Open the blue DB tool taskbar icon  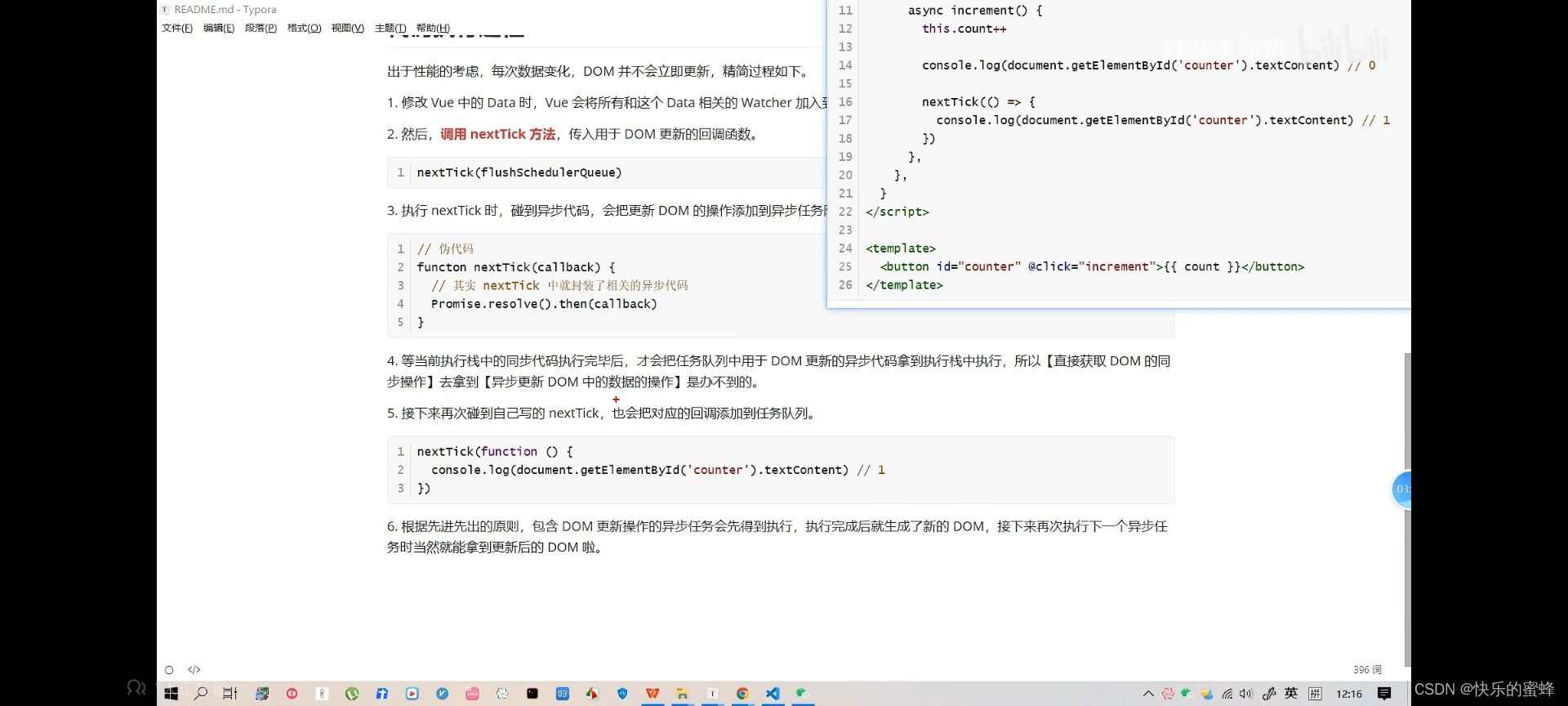click(x=562, y=694)
